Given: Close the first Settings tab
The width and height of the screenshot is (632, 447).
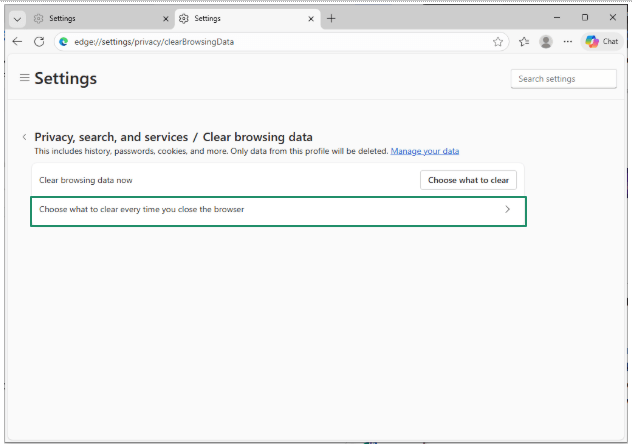Looking at the screenshot, I should tap(166, 18).
